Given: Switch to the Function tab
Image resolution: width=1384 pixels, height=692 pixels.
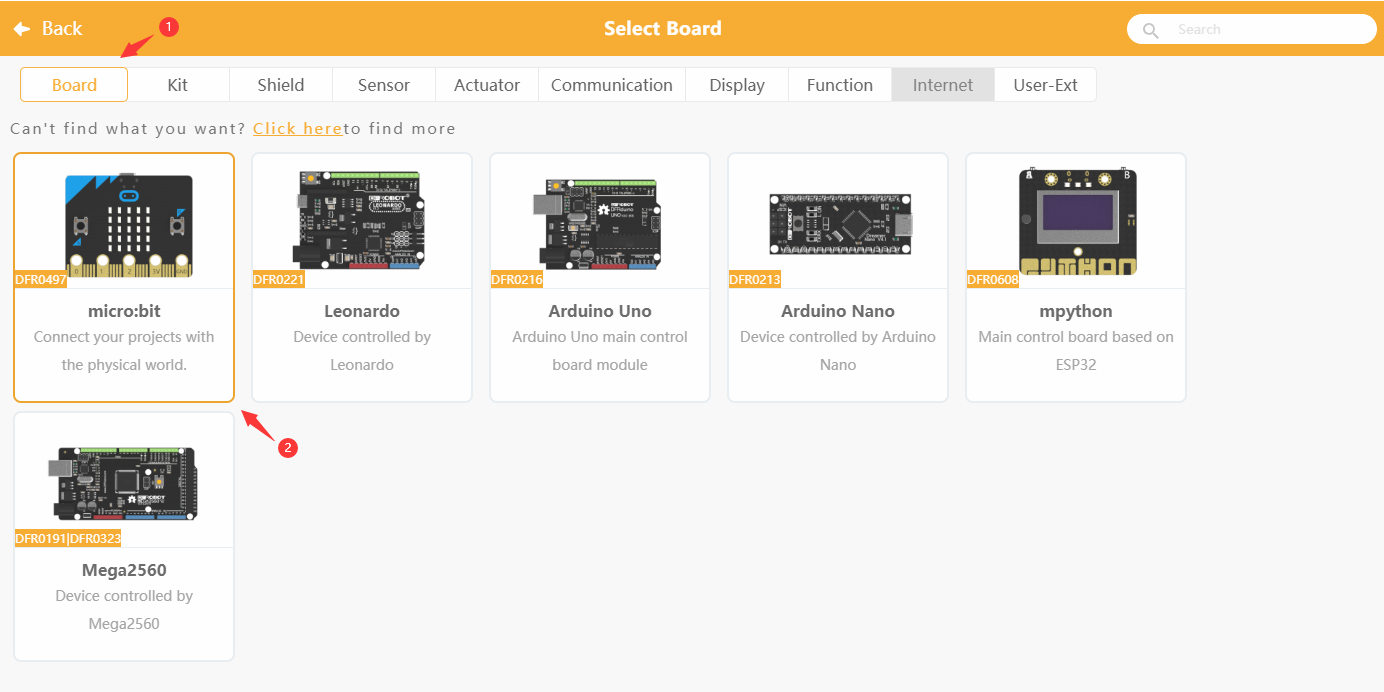Looking at the screenshot, I should coord(840,85).
